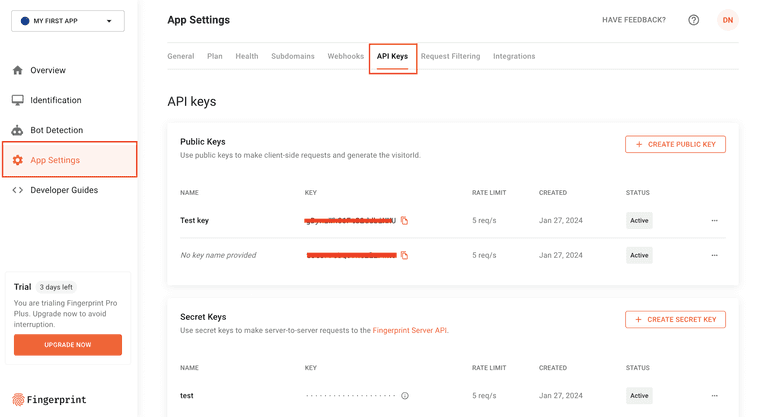The image size is (766, 417).
Task: Follow the Fingerprint Server API link
Action: click(409, 330)
